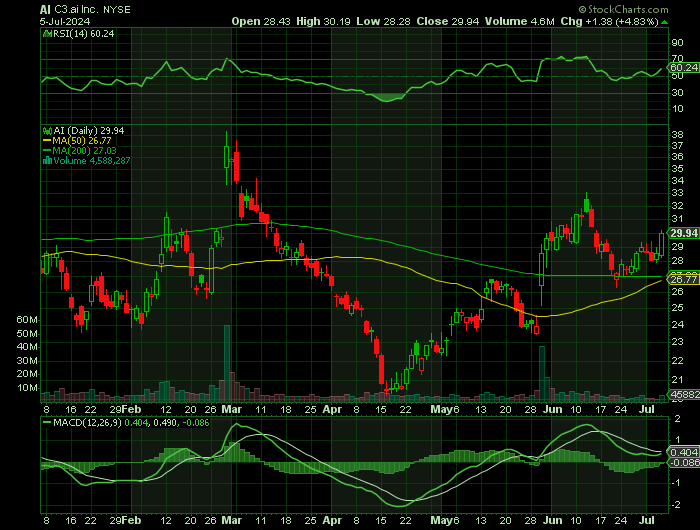Click the AI ticker symbol in header

coord(45,10)
